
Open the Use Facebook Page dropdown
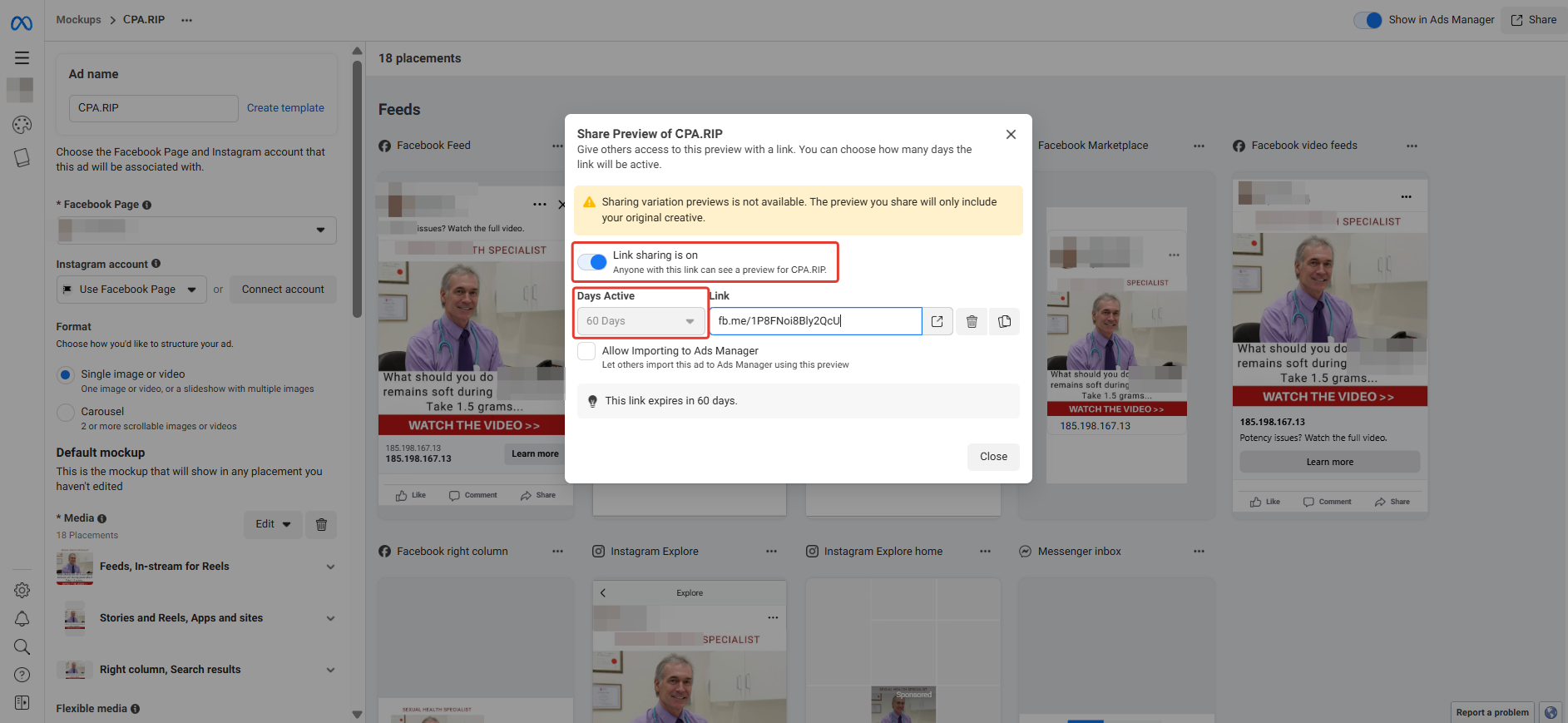(x=131, y=290)
